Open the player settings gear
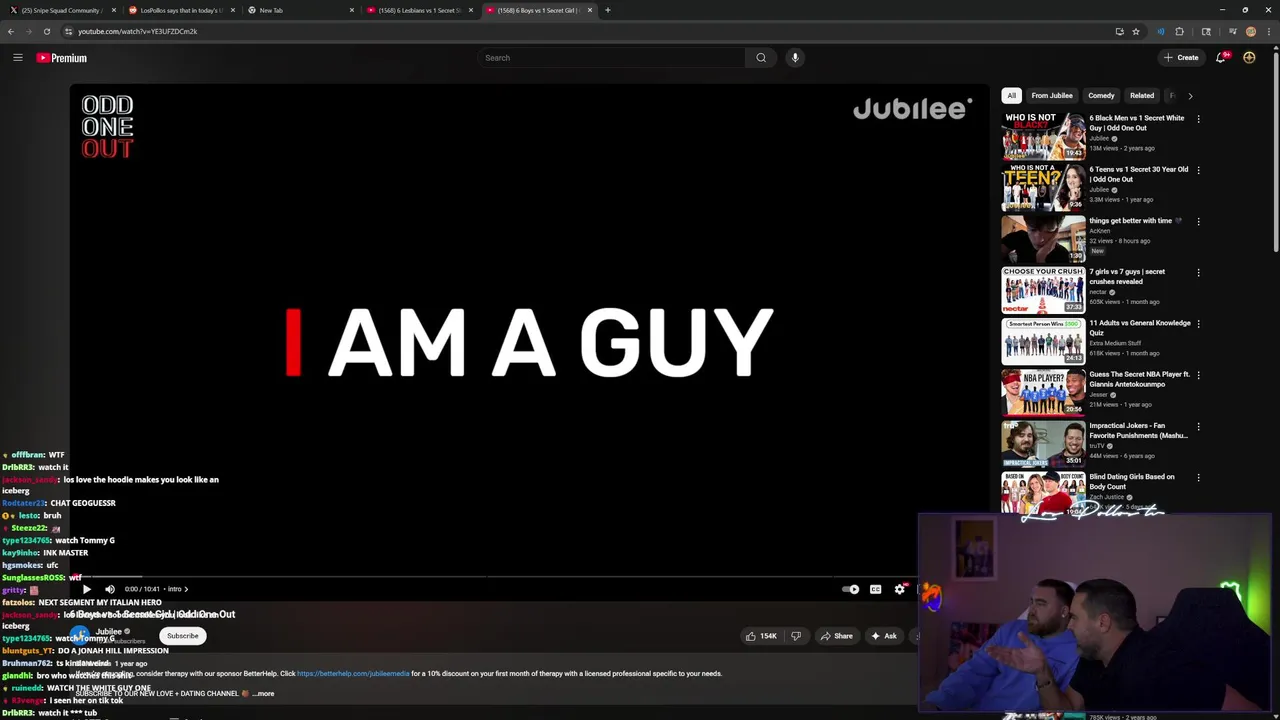 point(899,589)
